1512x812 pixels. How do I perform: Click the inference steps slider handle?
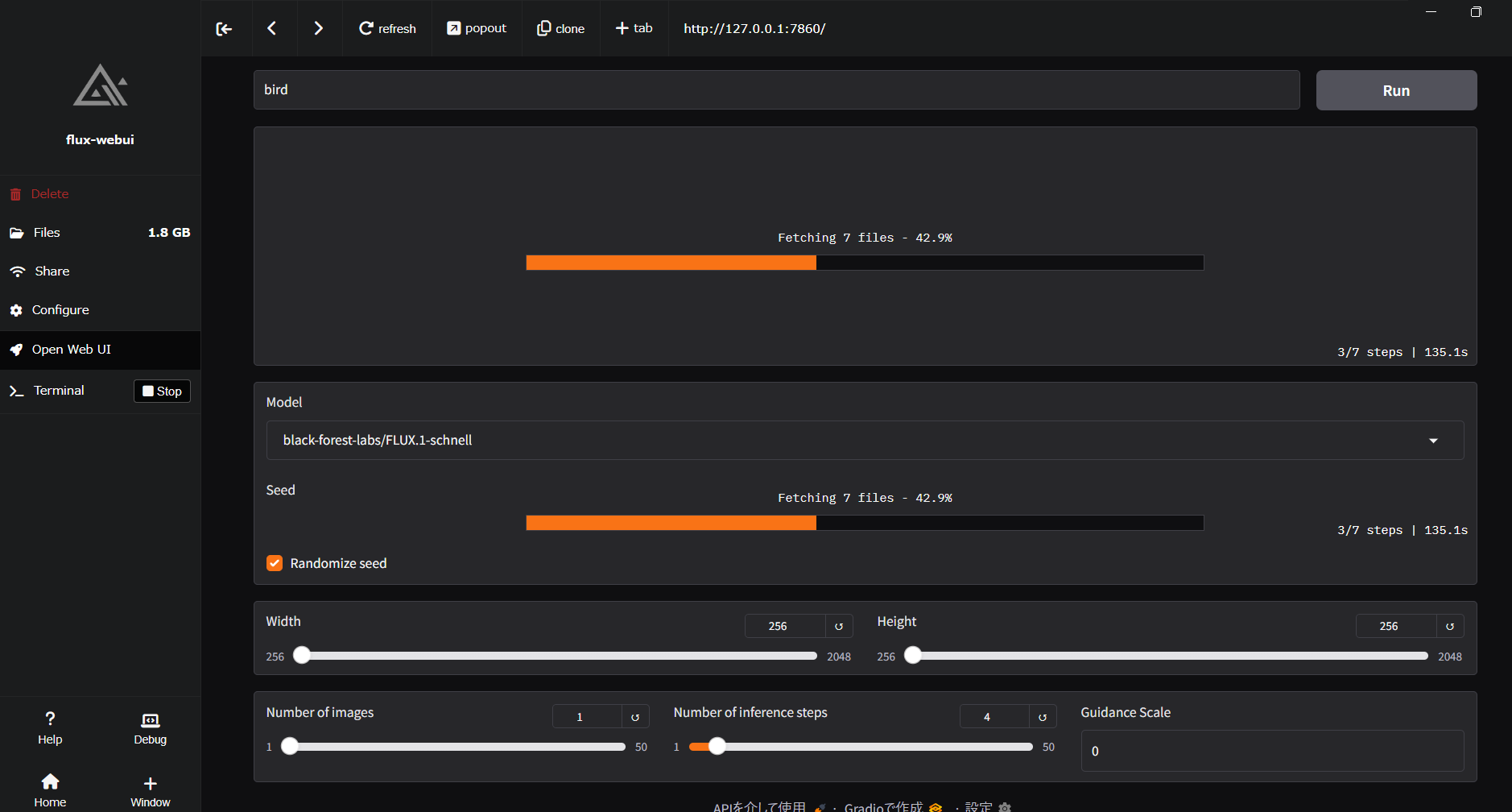pos(717,746)
